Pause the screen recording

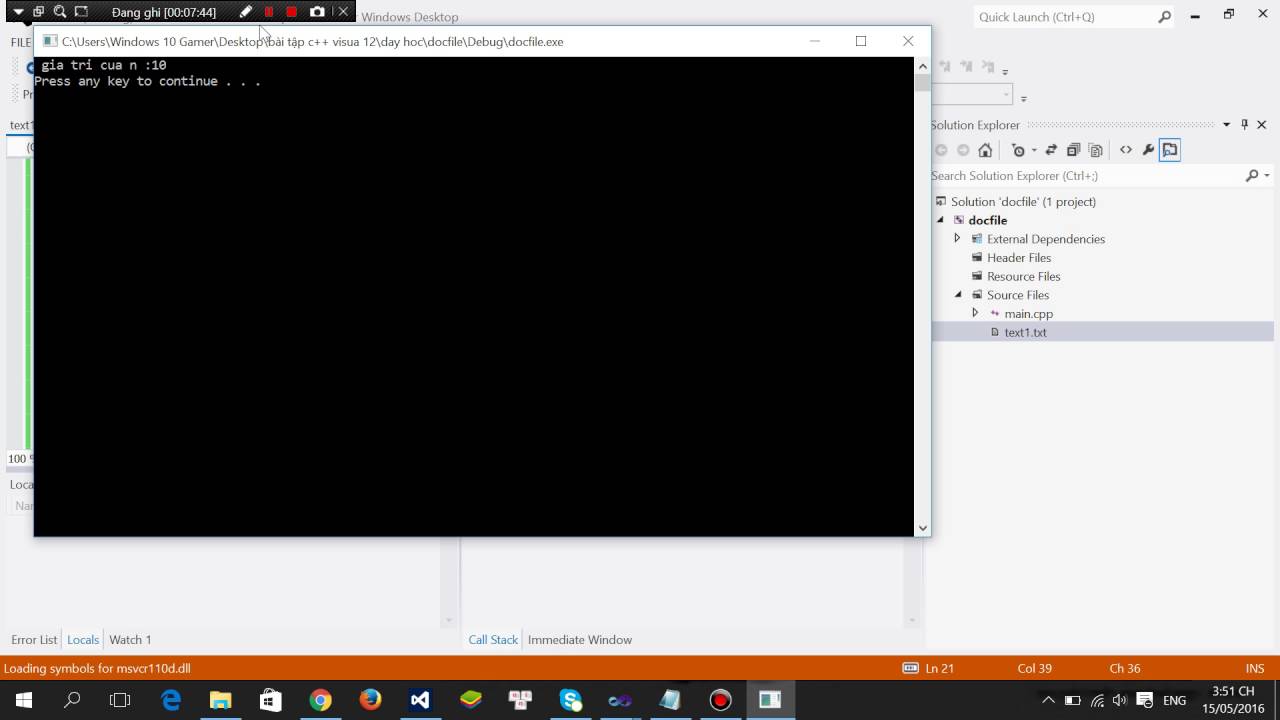tap(269, 12)
